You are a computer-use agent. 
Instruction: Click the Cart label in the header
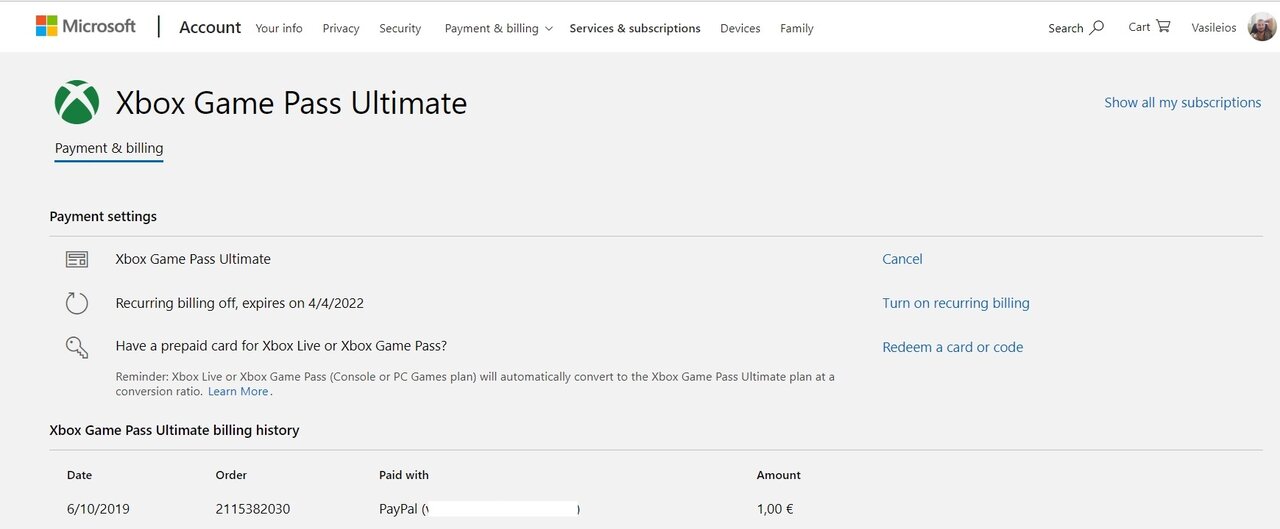tap(1139, 27)
